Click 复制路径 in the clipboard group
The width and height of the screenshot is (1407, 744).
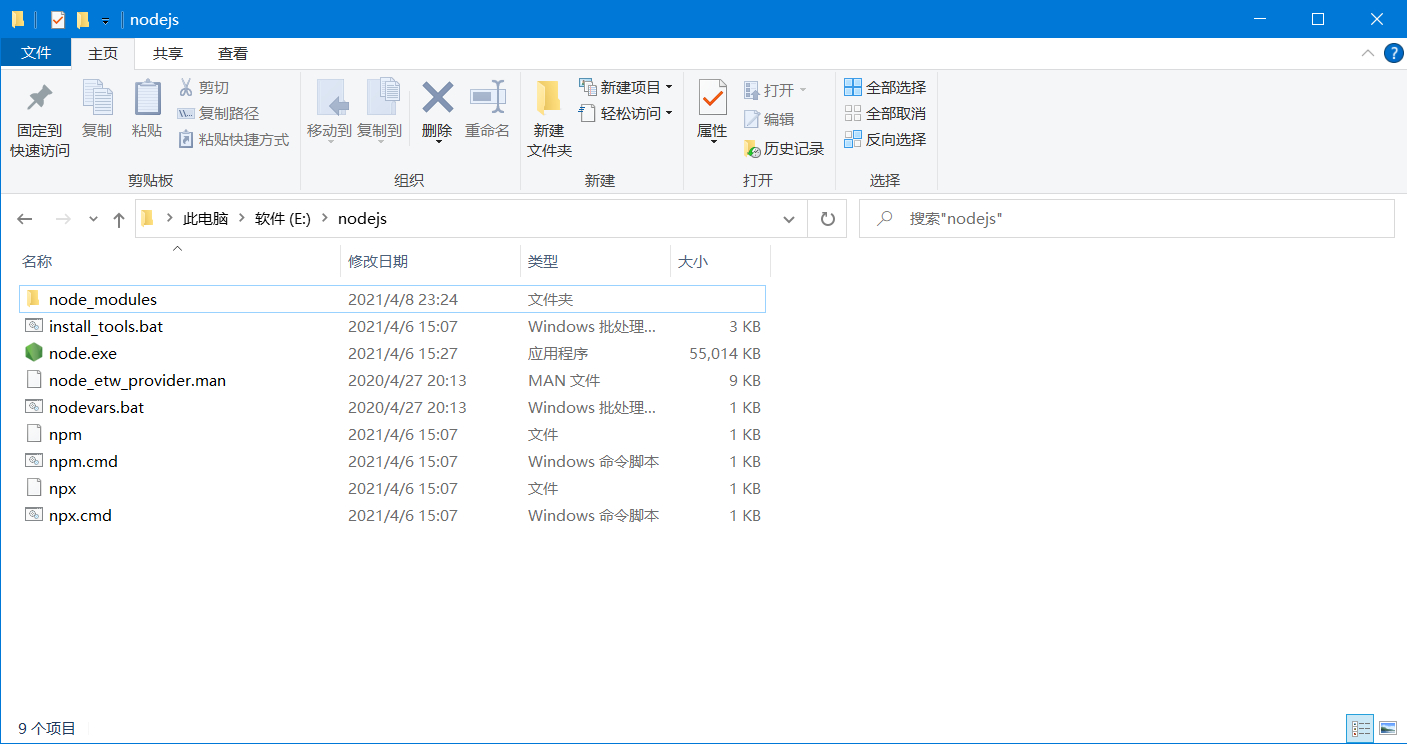point(218,114)
